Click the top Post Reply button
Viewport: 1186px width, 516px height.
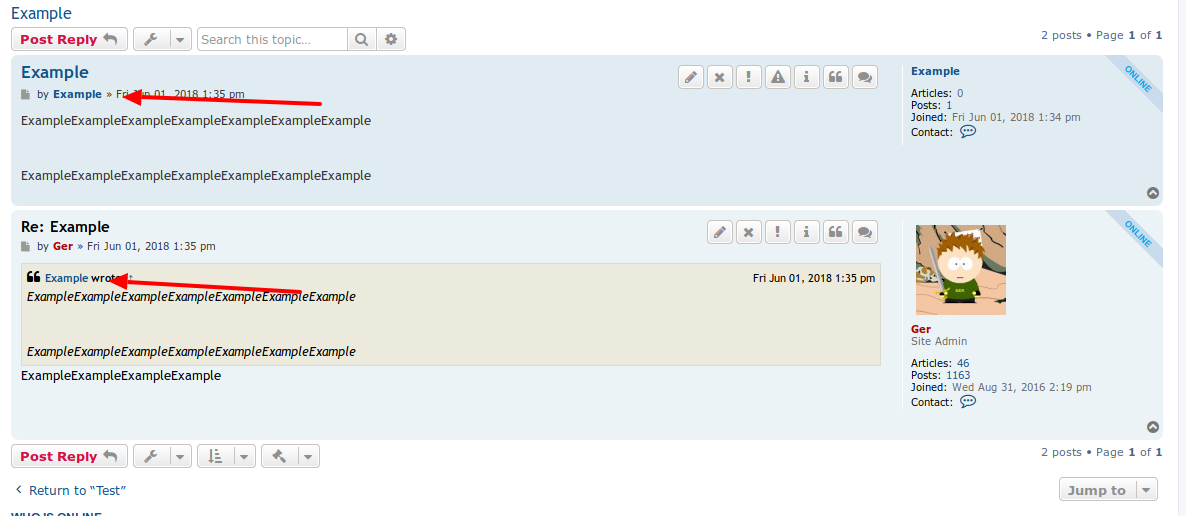coord(69,39)
